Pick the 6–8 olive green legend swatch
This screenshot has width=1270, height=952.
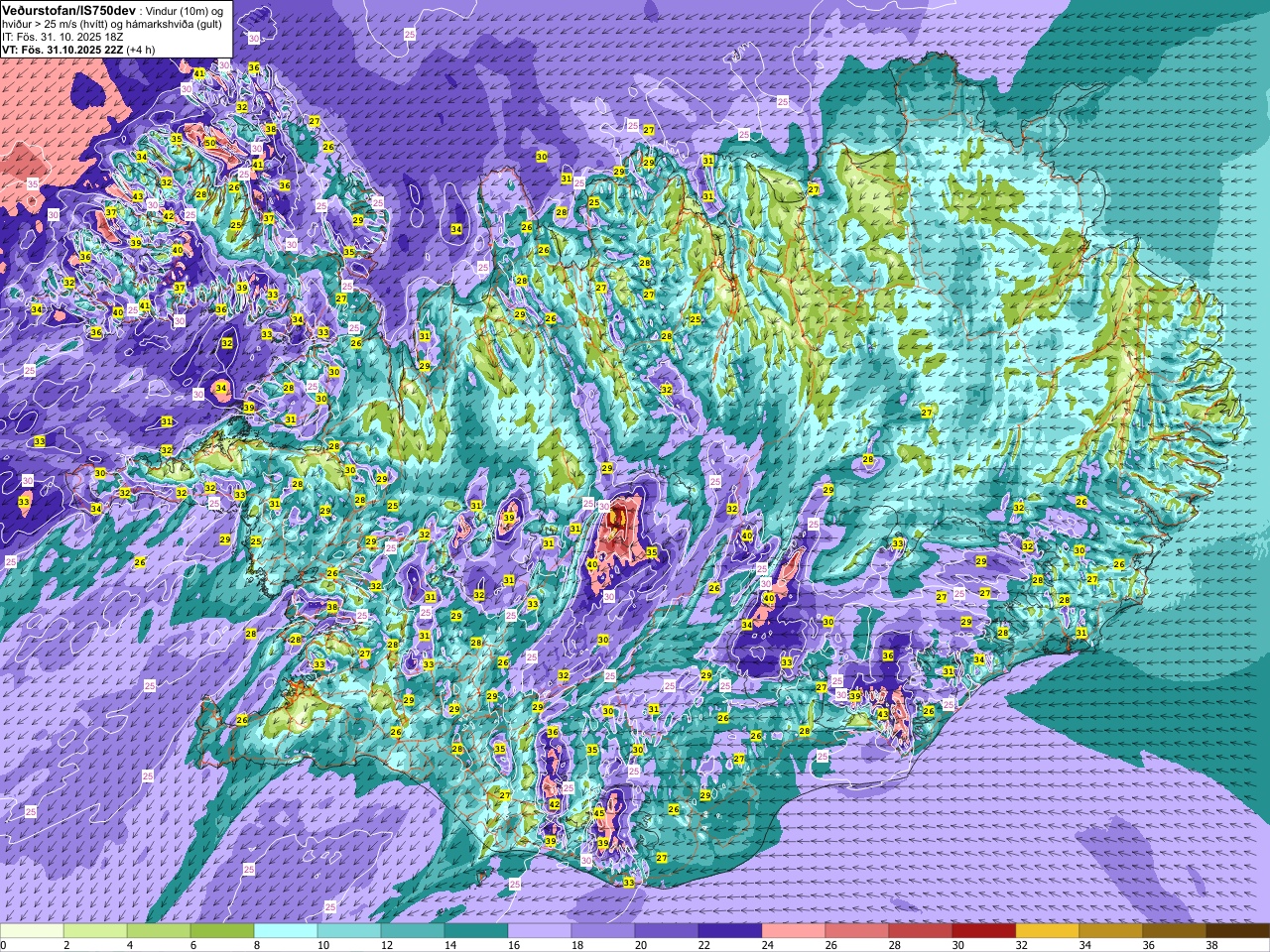click(x=222, y=931)
